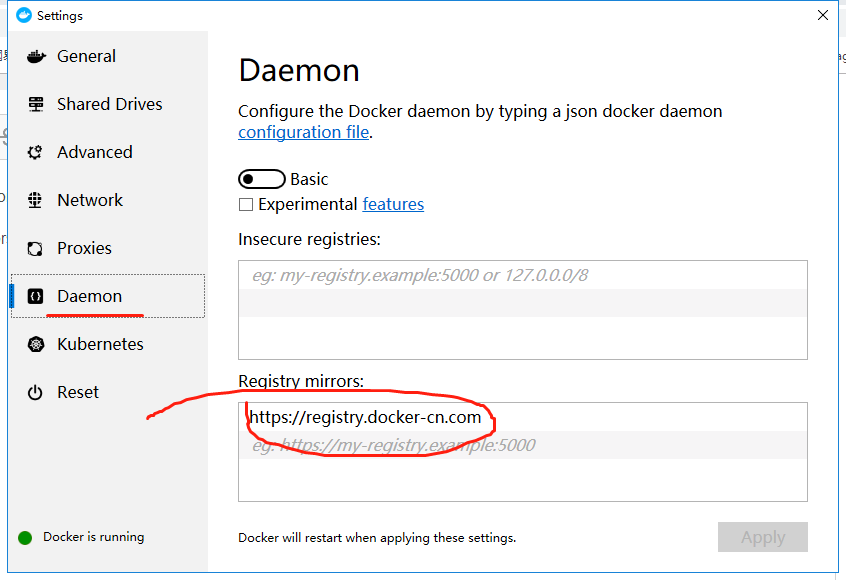Click the empty Registry mirrors placeholder row
This screenshot has width=846, height=580.
[x=523, y=445]
